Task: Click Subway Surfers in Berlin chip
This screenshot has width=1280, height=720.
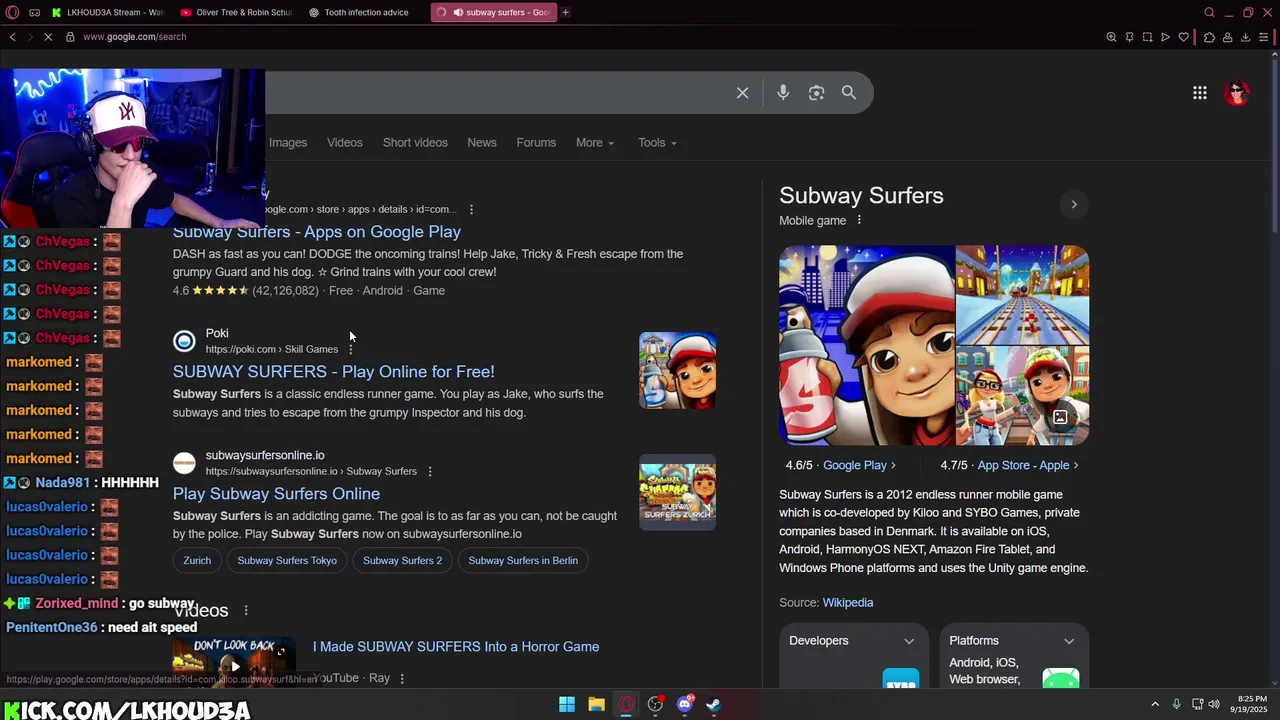Action: pyautogui.click(x=523, y=560)
